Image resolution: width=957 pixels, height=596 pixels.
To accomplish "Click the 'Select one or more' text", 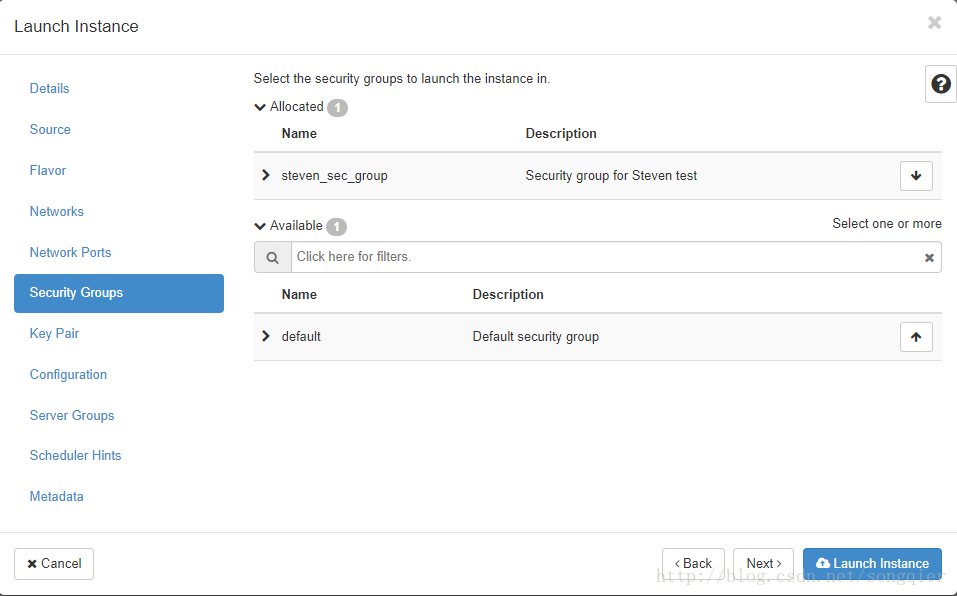I will tap(887, 224).
